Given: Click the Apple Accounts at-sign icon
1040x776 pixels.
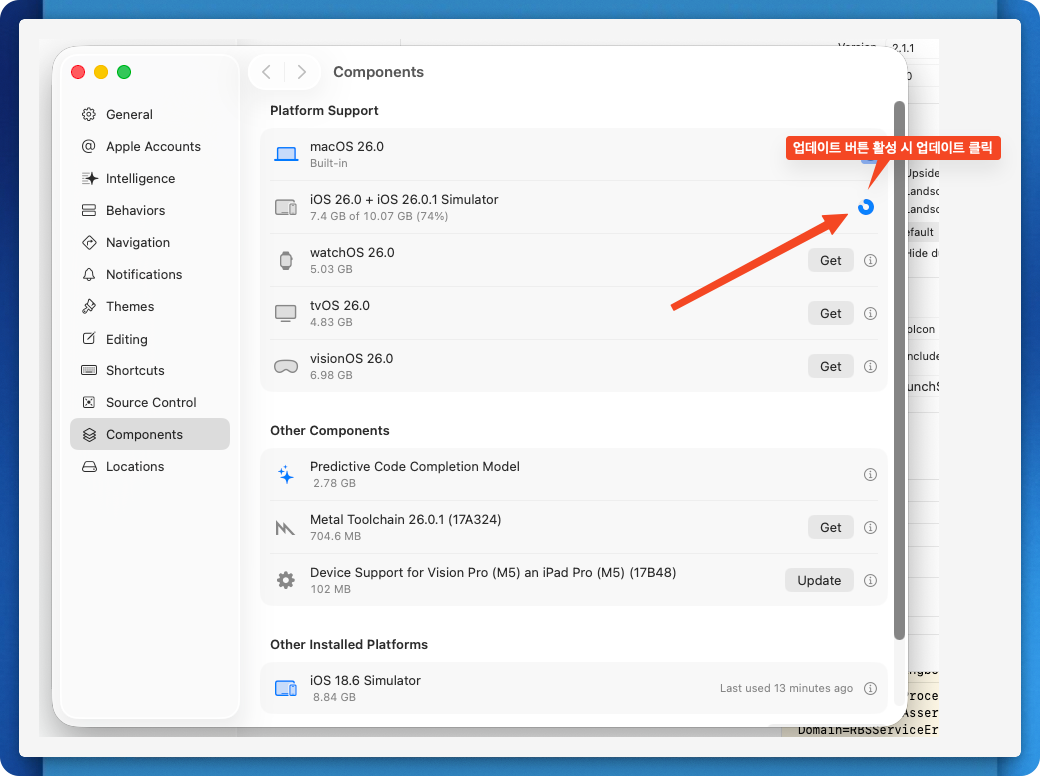Looking at the screenshot, I should coord(89,146).
